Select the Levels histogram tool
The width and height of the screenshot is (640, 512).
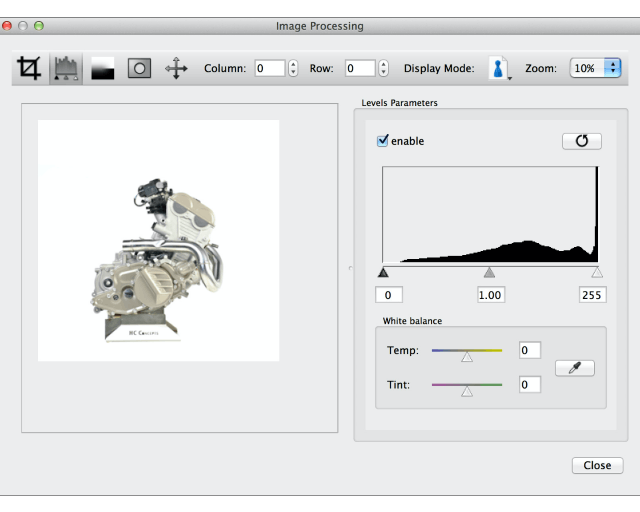(x=66, y=68)
